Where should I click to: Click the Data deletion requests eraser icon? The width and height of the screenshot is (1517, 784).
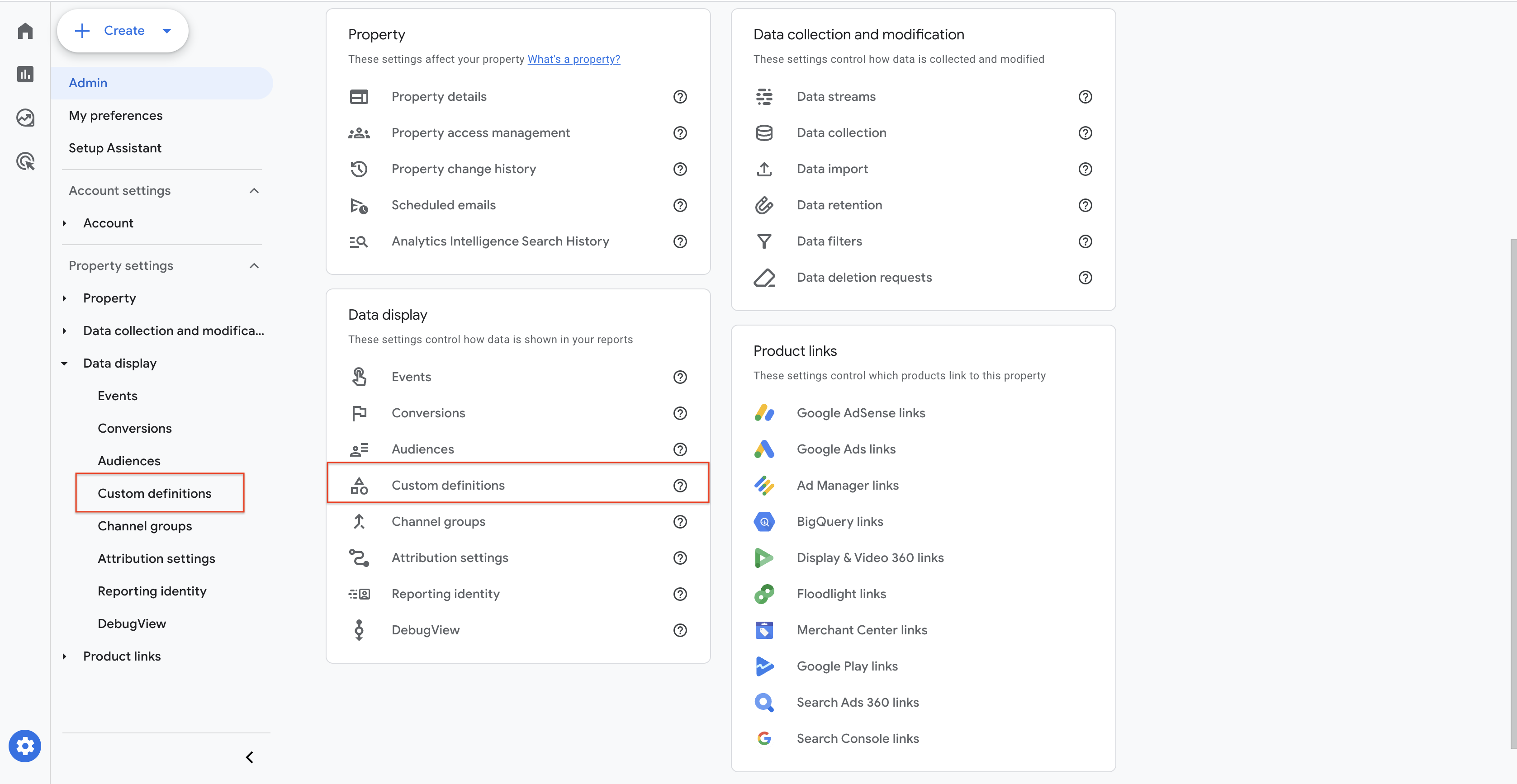point(764,278)
